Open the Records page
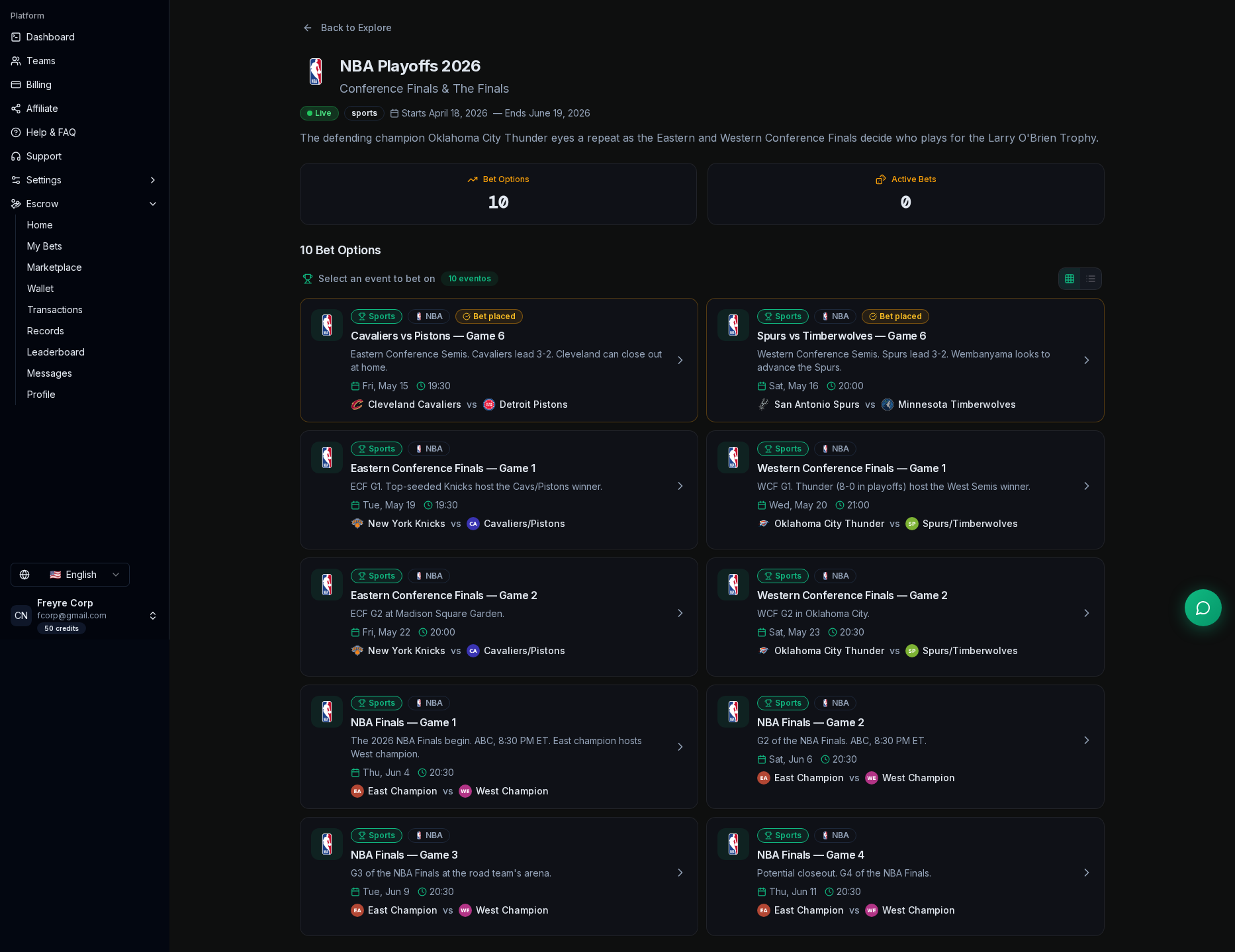 point(46,331)
